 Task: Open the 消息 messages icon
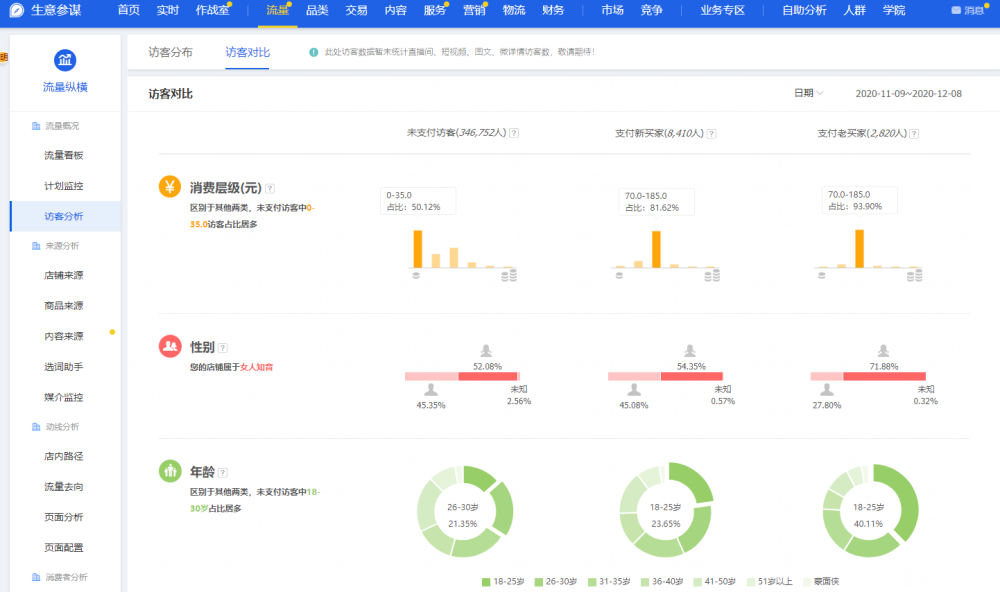pos(966,10)
